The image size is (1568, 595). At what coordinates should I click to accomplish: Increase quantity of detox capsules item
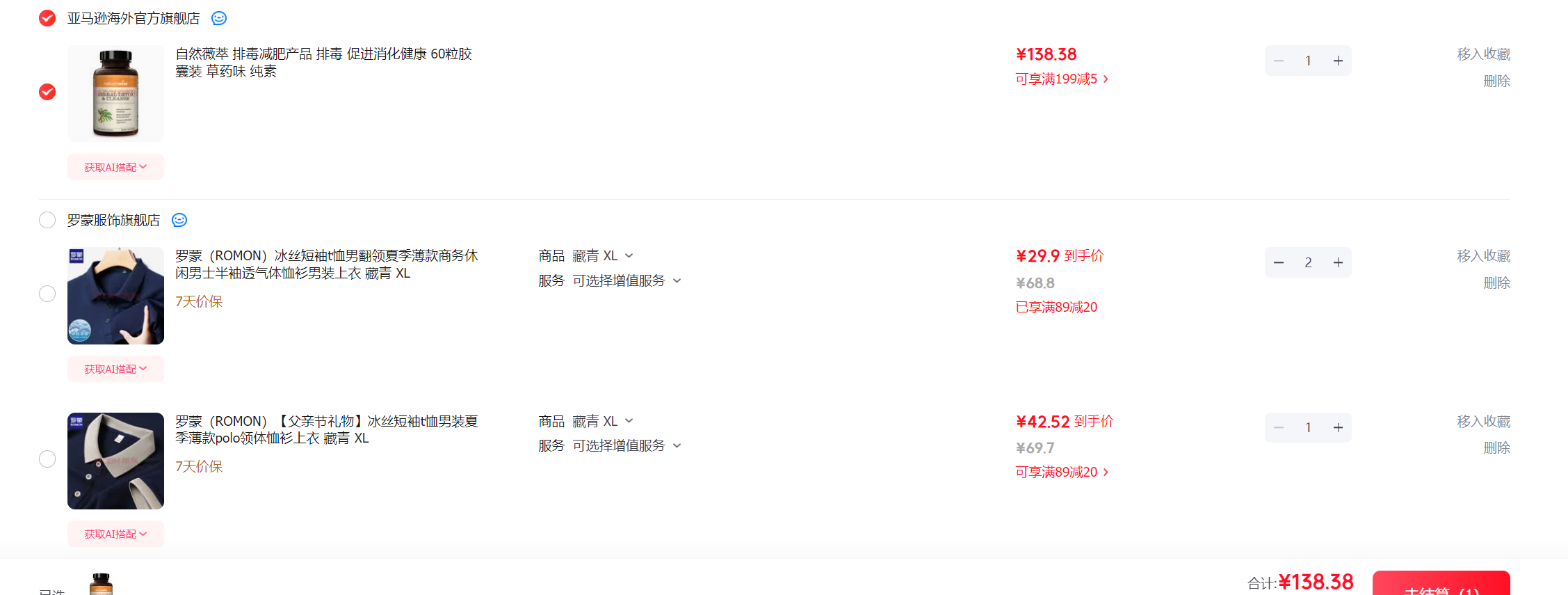1338,61
